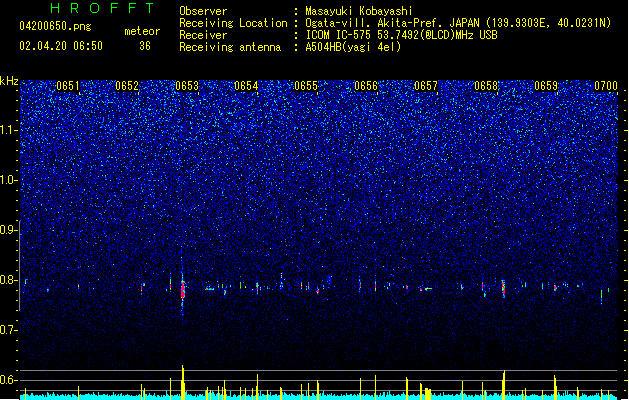Click the strong meteor echo near 0653

coord(183,289)
